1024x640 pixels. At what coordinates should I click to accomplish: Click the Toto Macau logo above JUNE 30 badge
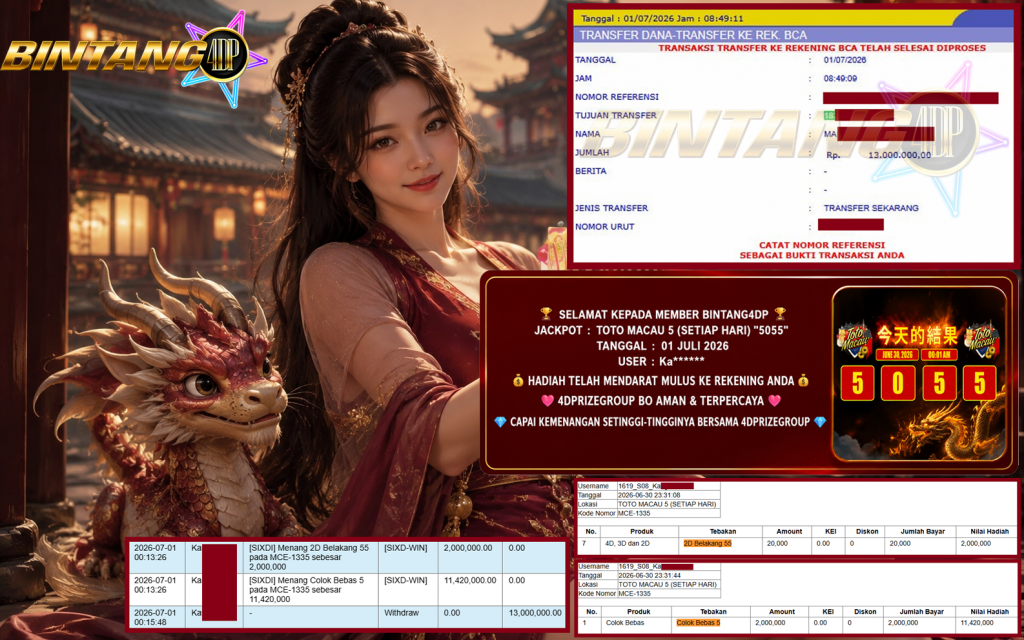coord(854,339)
